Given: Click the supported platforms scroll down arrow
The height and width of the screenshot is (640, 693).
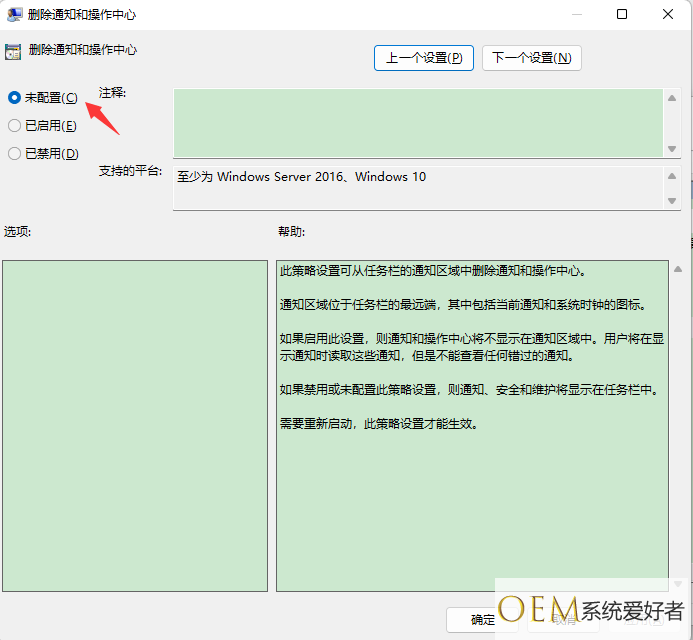Looking at the screenshot, I should tap(672, 200).
